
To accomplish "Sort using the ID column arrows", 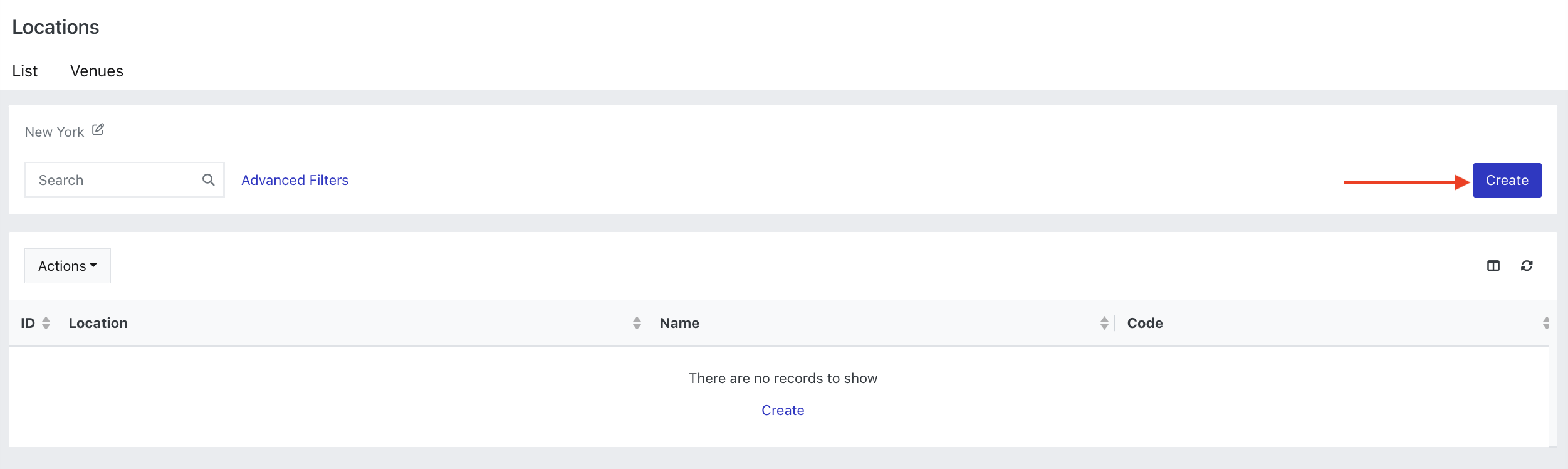I will [x=46, y=323].
